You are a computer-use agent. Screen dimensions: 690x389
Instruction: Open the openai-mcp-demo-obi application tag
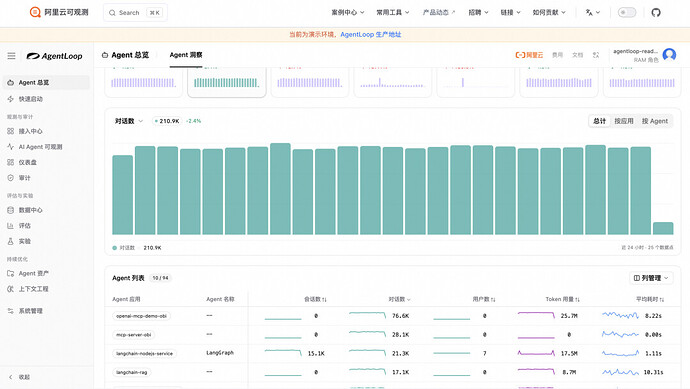point(141,316)
